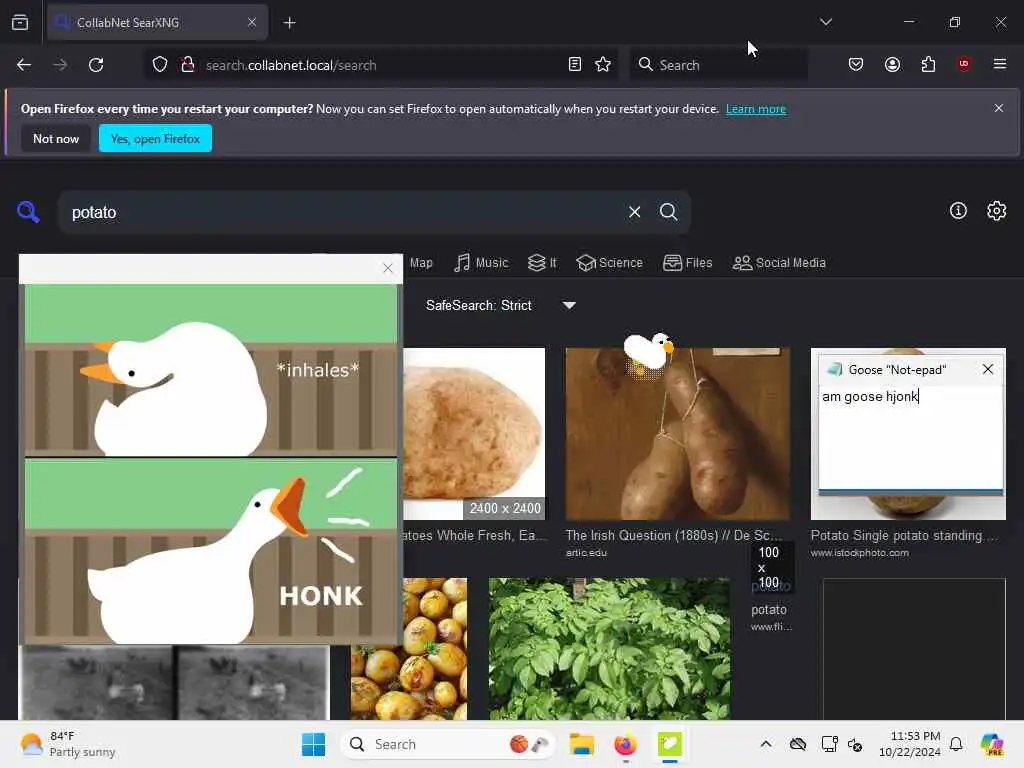The height and width of the screenshot is (768, 1024).
Task: Click the green goose app taskbar icon
Action: pyautogui.click(x=669, y=744)
